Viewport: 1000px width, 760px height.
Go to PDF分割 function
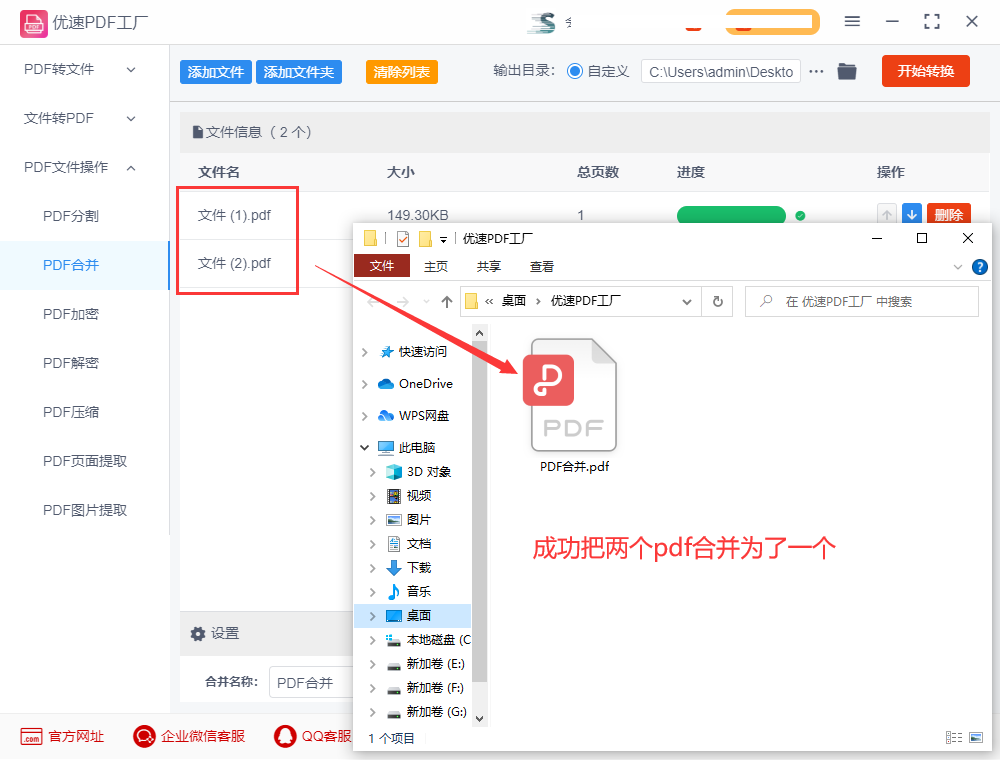tap(71, 216)
